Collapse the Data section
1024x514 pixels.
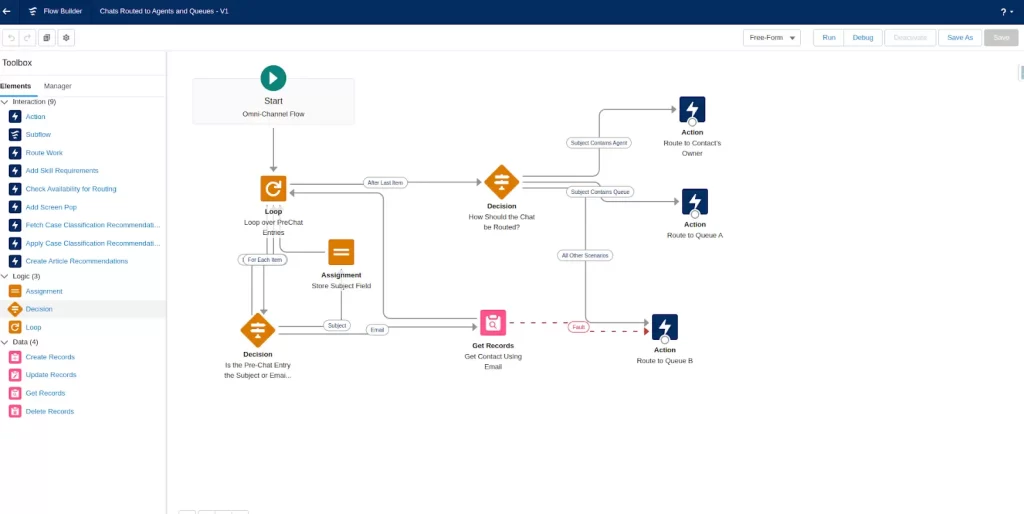click(x=5, y=342)
